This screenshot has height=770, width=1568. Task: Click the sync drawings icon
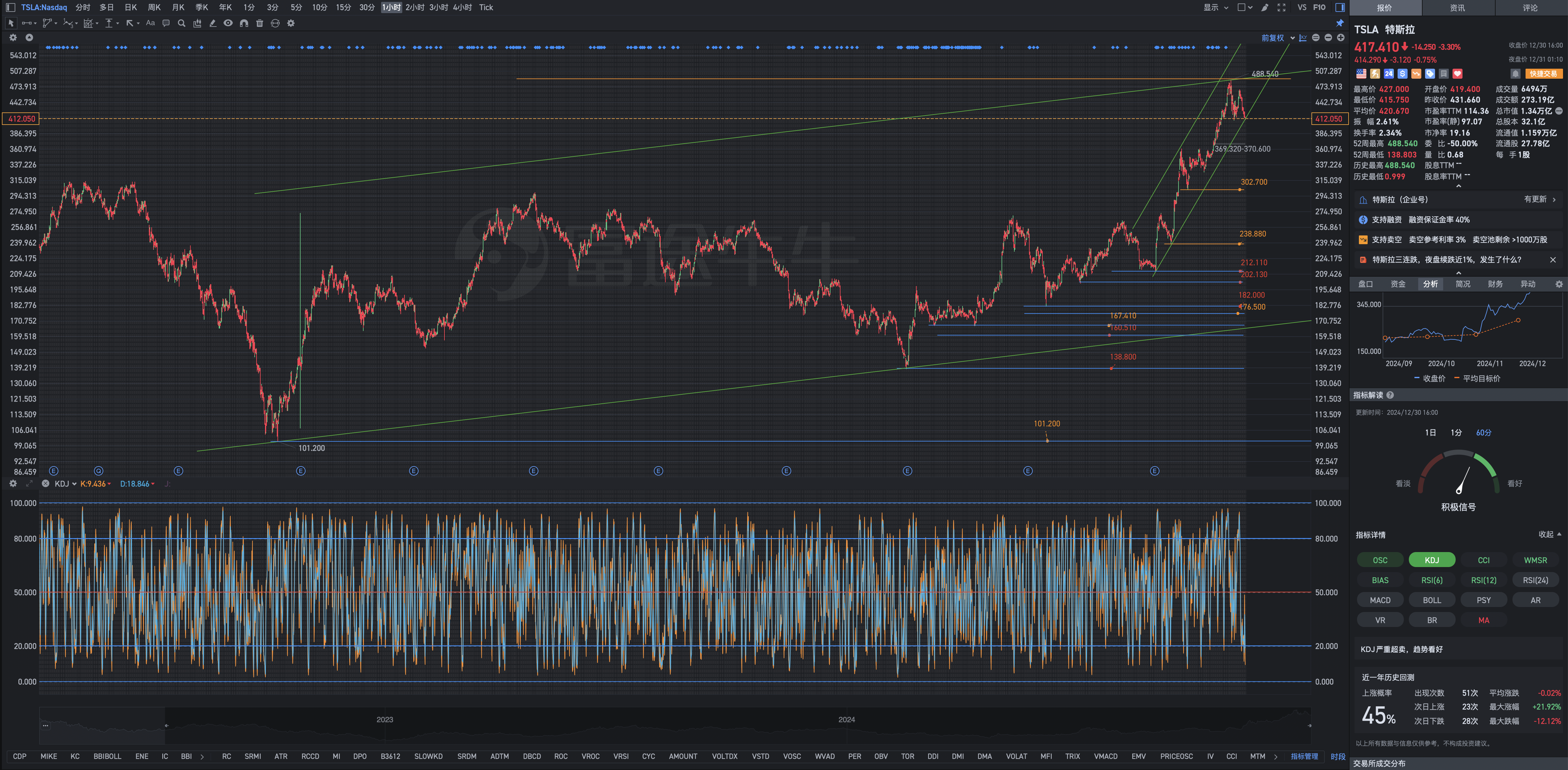(275, 23)
